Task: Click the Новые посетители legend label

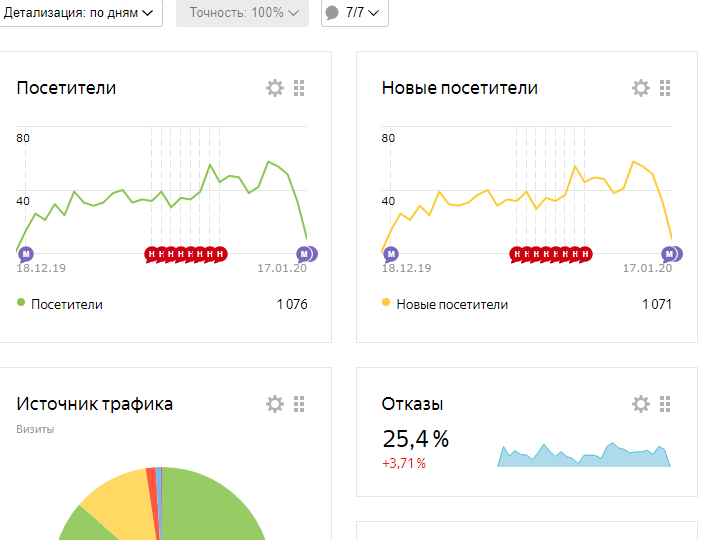Action: point(452,304)
